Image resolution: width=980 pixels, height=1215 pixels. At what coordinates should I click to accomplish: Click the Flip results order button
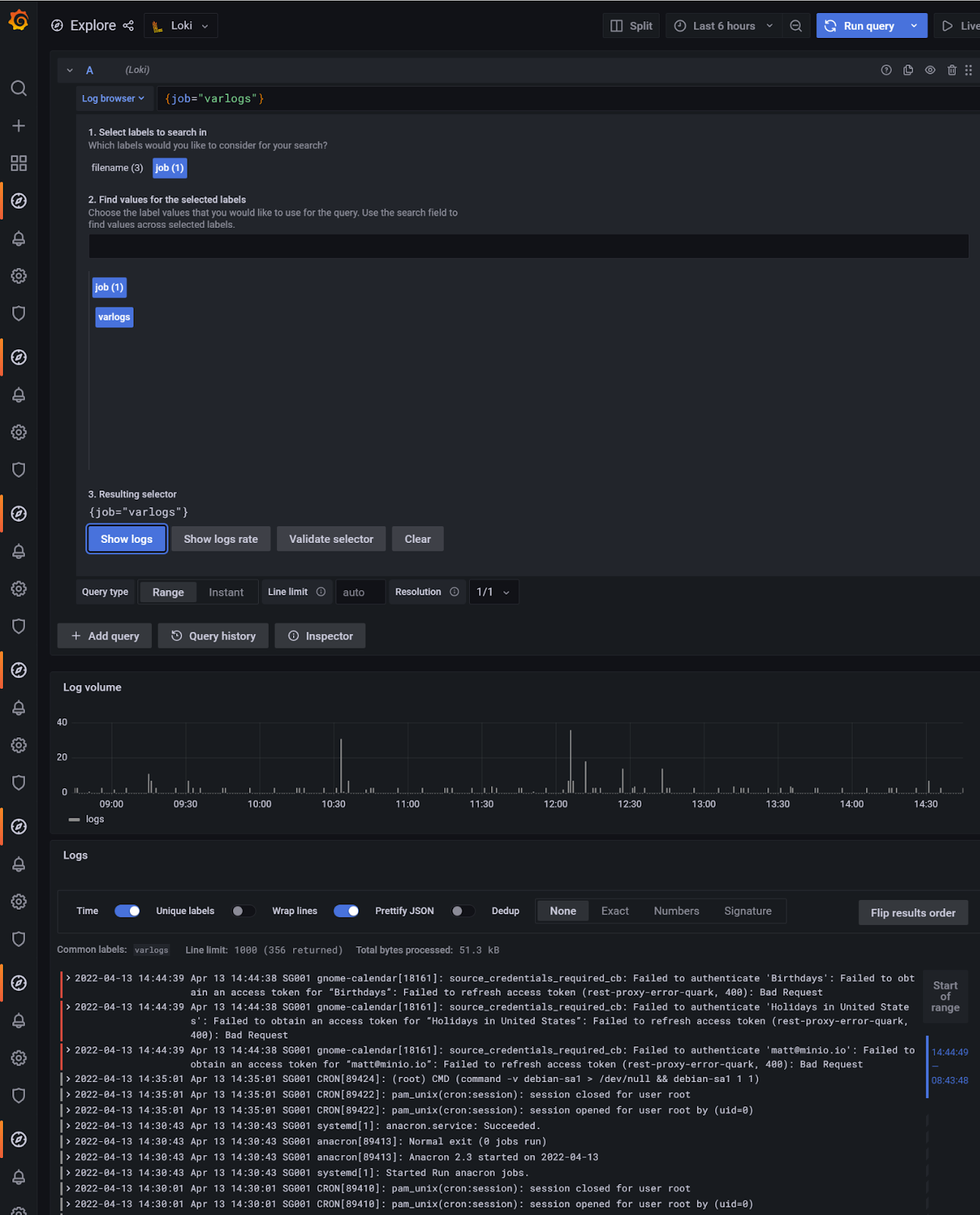click(912, 913)
